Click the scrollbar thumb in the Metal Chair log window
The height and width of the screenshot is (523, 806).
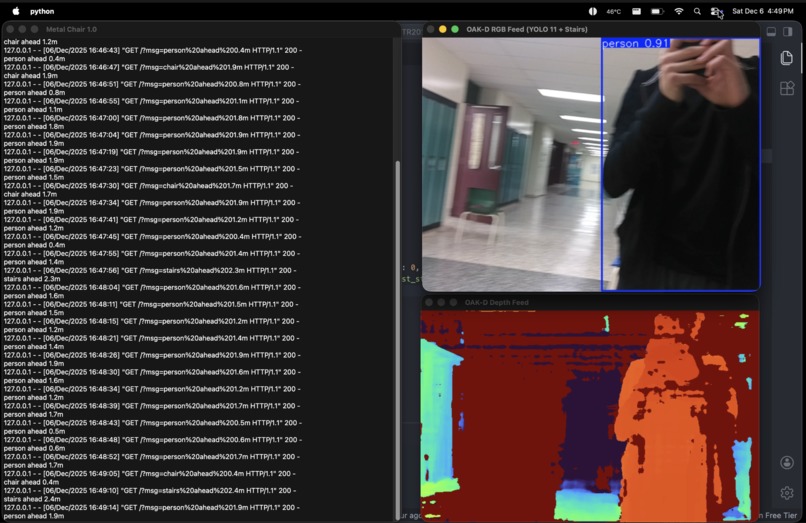(x=397, y=339)
